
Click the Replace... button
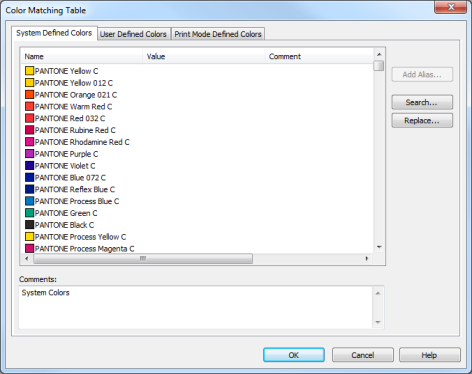(x=422, y=120)
